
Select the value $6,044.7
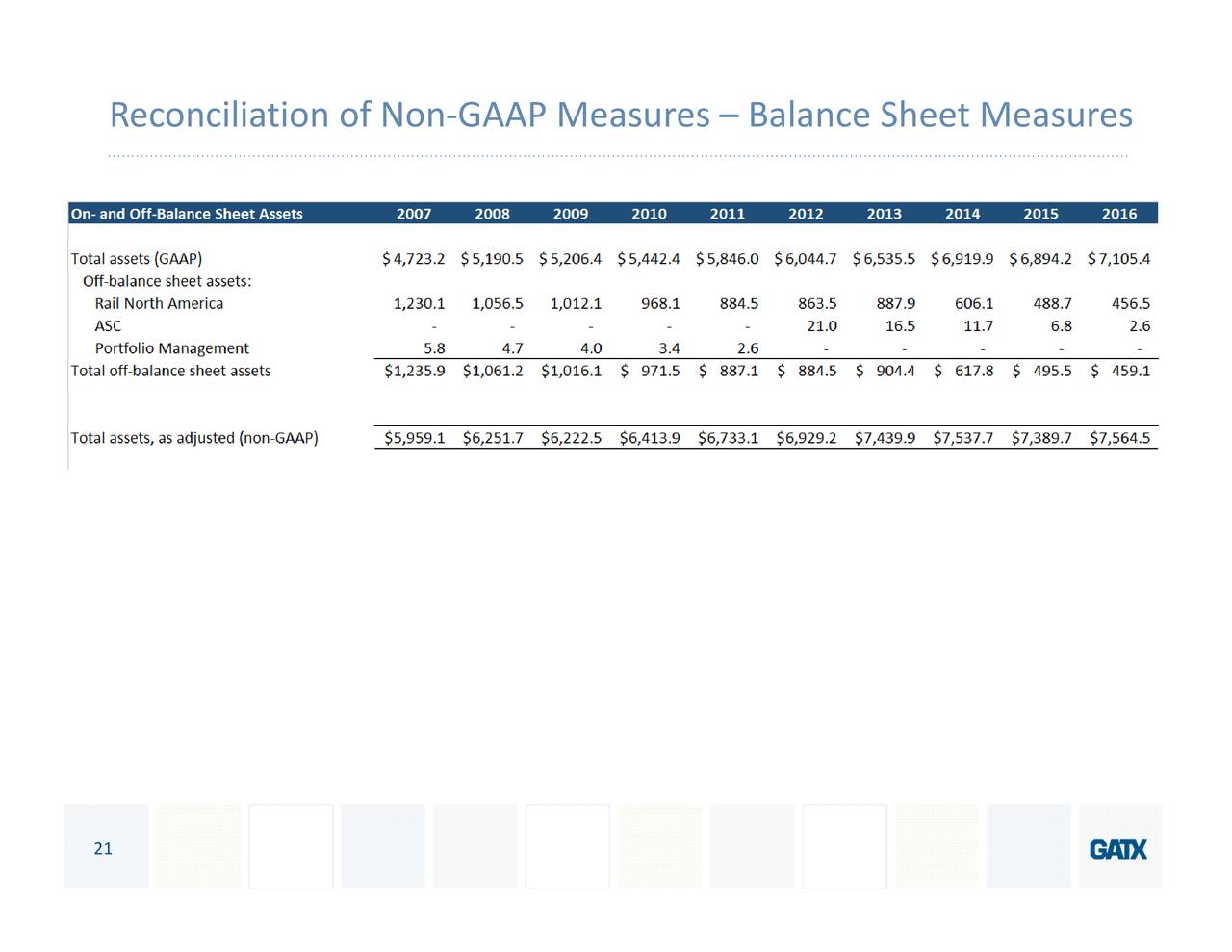[x=806, y=259]
